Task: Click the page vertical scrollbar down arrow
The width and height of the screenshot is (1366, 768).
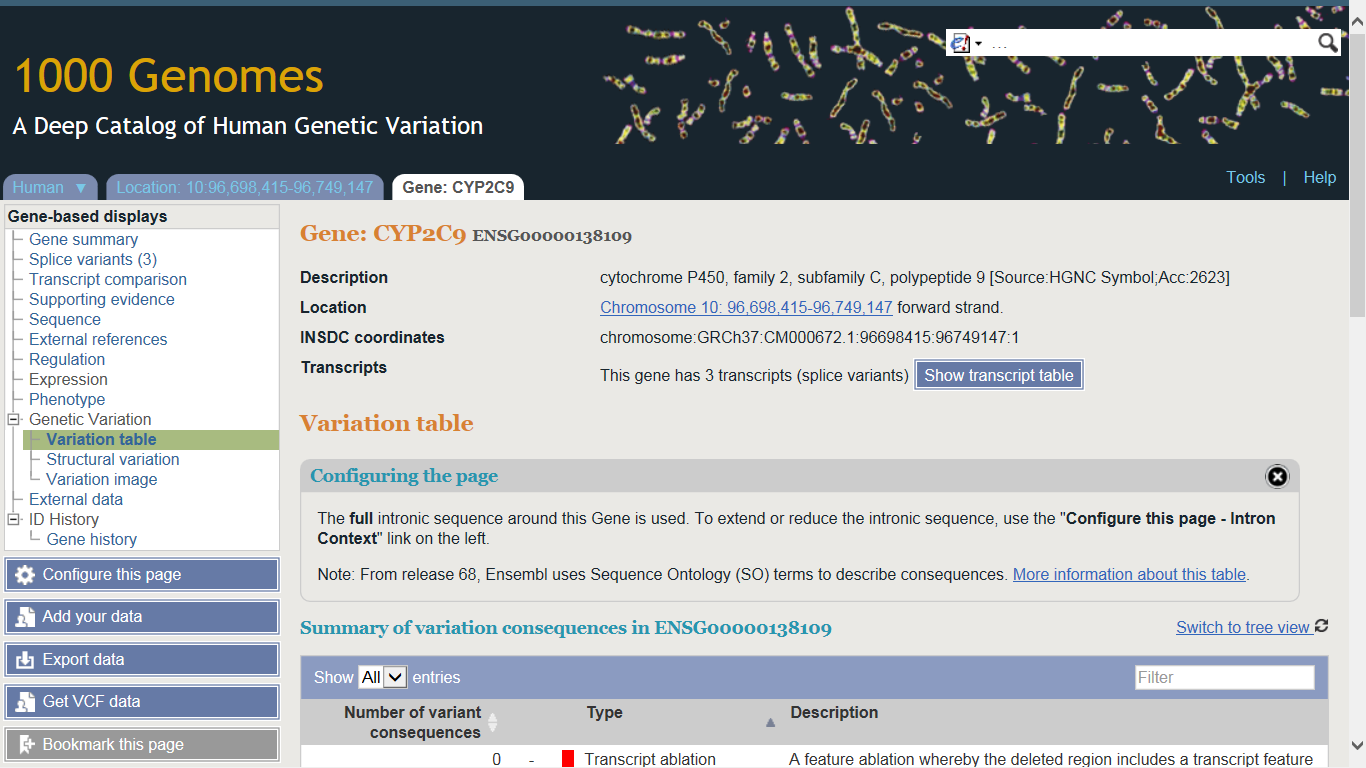Action: (1357, 745)
